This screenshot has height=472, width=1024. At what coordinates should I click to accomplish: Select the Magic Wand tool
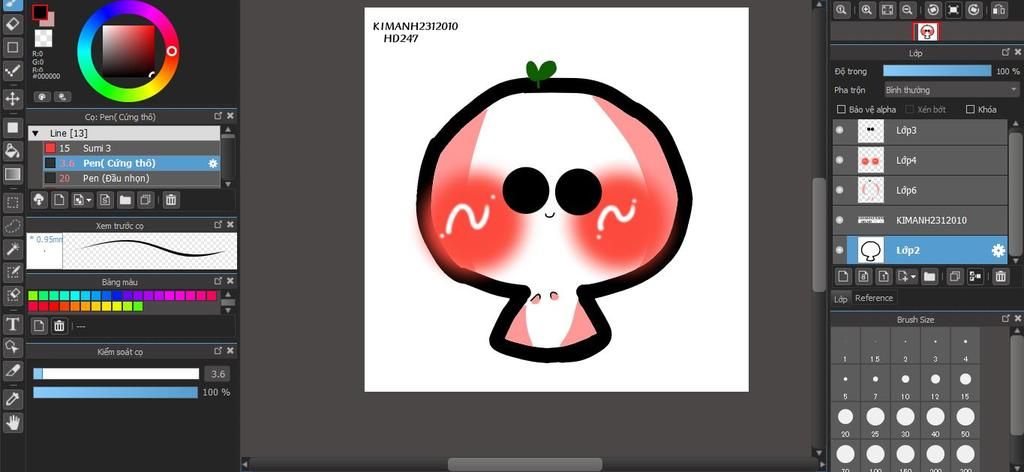click(12, 249)
